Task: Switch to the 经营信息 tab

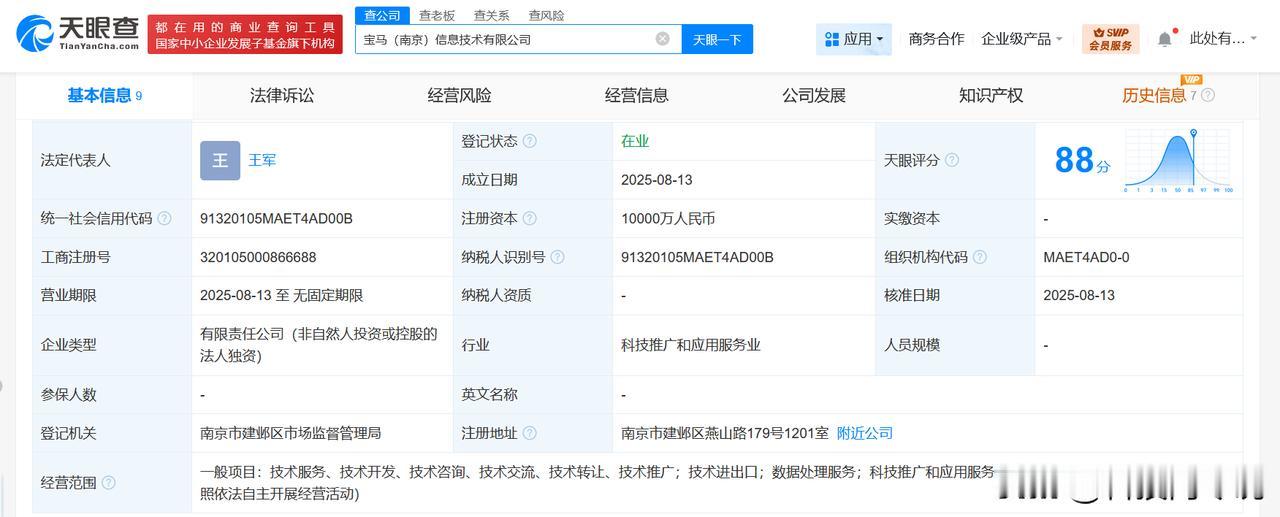Action: pos(636,96)
